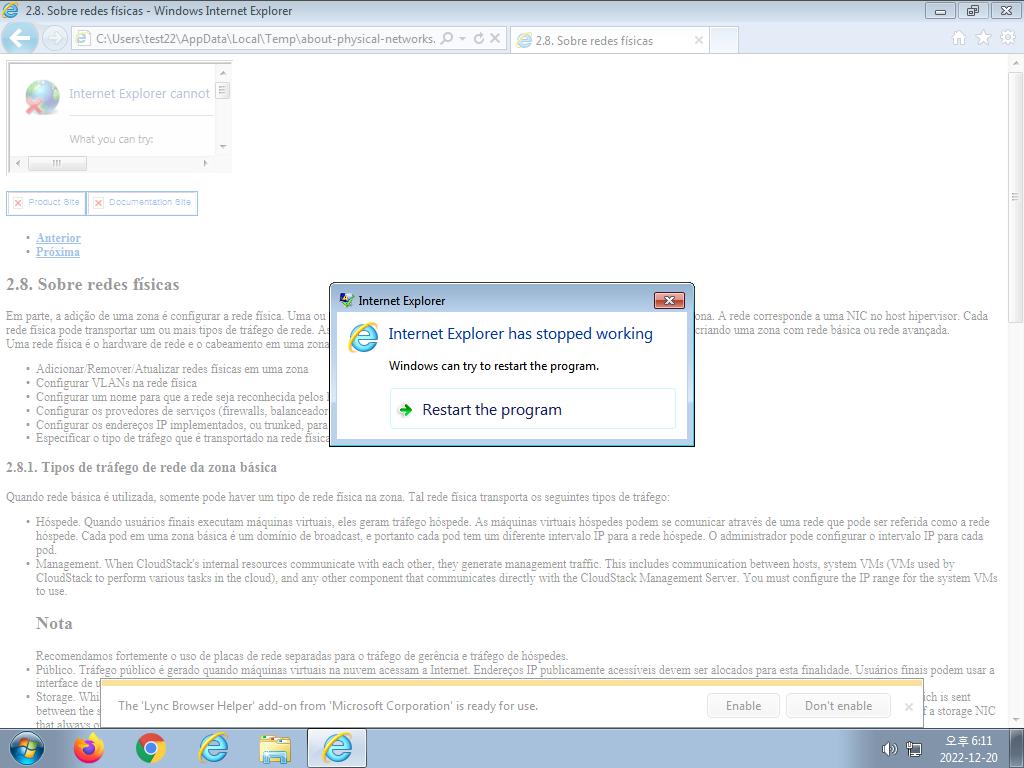Launch Google Chrome from the taskbar
1024x768 pixels.
tap(151, 748)
